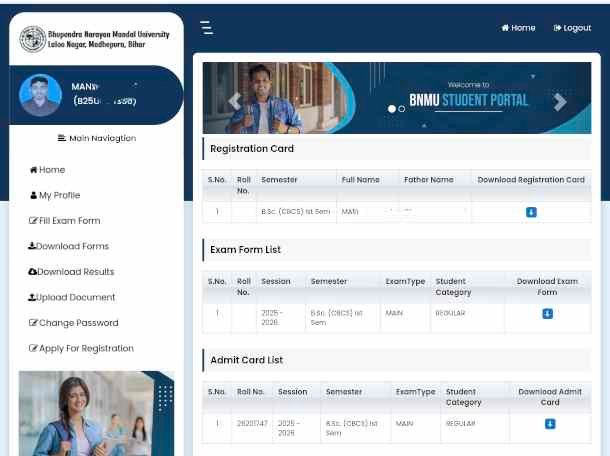Go to previous banner slide arrow
This screenshot has height=456, width=610.
pyautogui.click(x=235, y=102)
